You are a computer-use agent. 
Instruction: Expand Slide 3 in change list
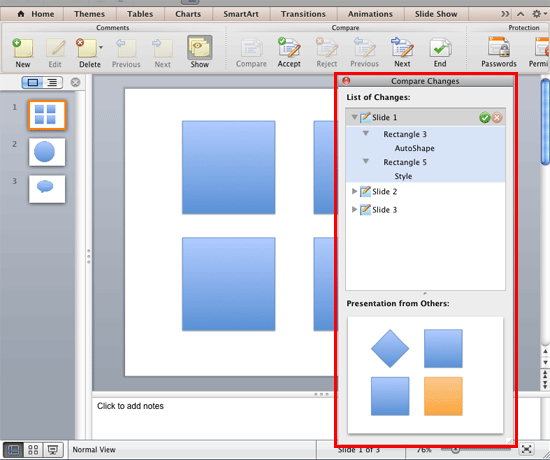[x=354, y=209]
